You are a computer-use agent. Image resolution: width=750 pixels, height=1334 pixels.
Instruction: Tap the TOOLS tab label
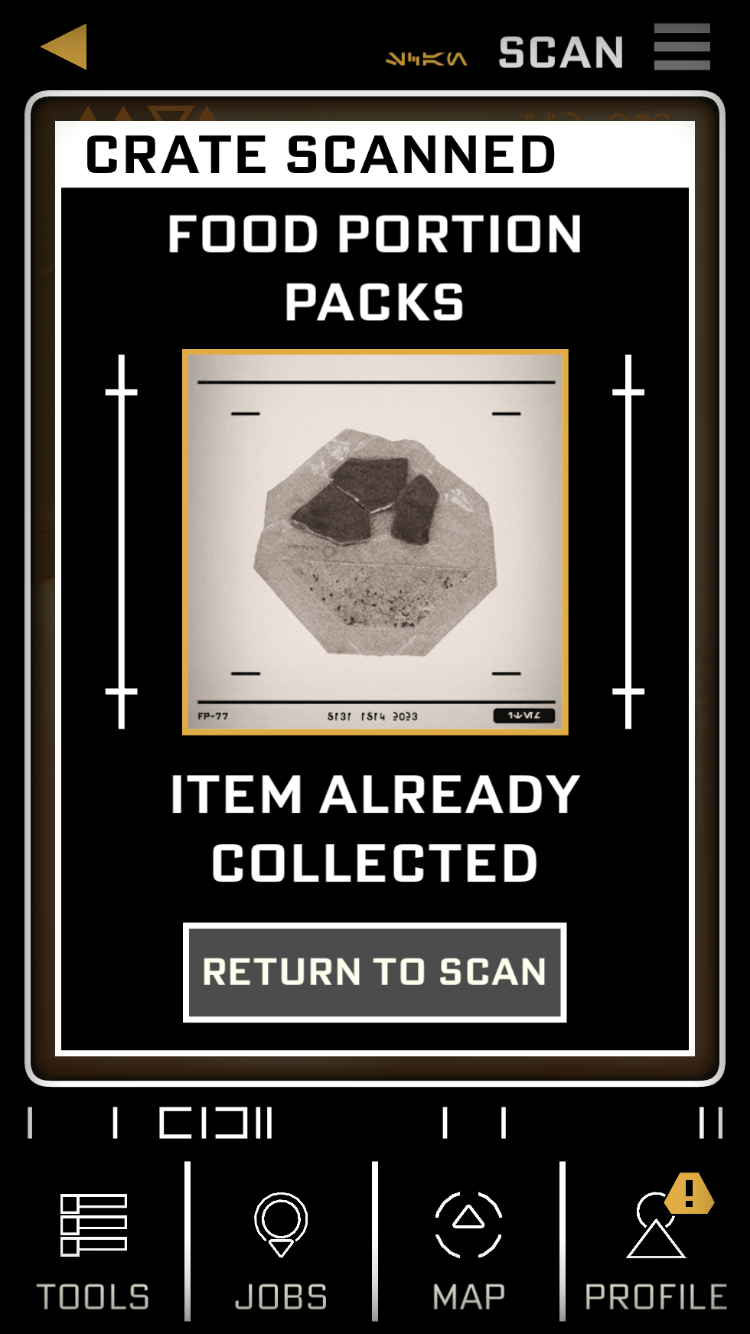93,1297
